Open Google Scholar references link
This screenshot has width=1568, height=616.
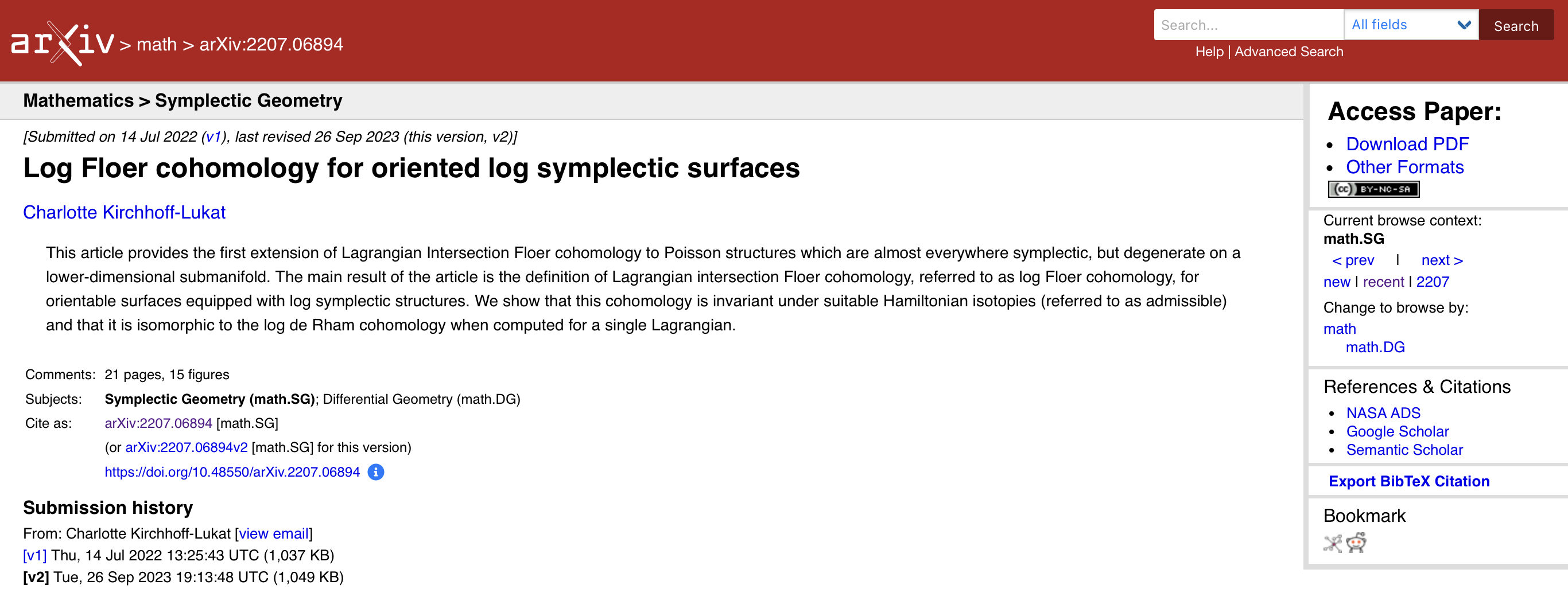[1397, 431]
